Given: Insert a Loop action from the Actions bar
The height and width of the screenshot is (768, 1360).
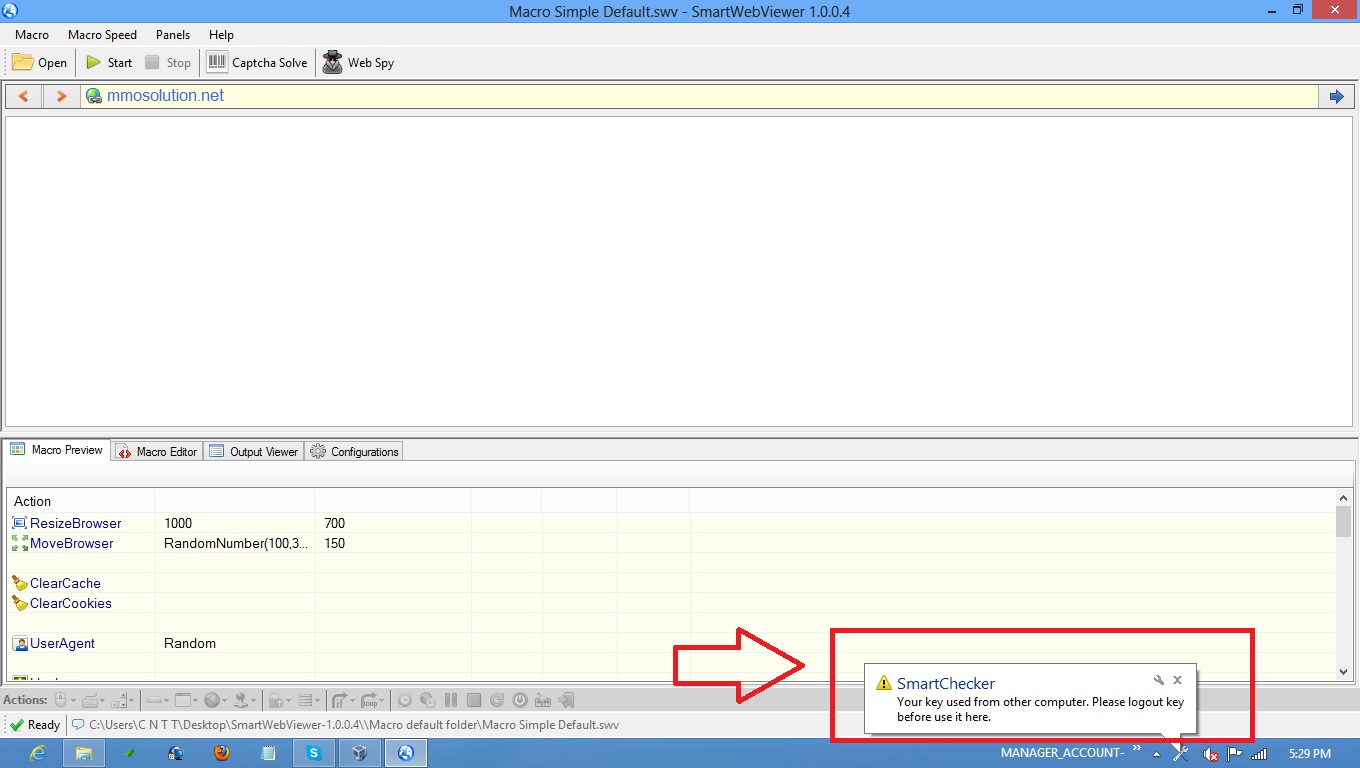Looking at the screenshot, I should [370, 700].
